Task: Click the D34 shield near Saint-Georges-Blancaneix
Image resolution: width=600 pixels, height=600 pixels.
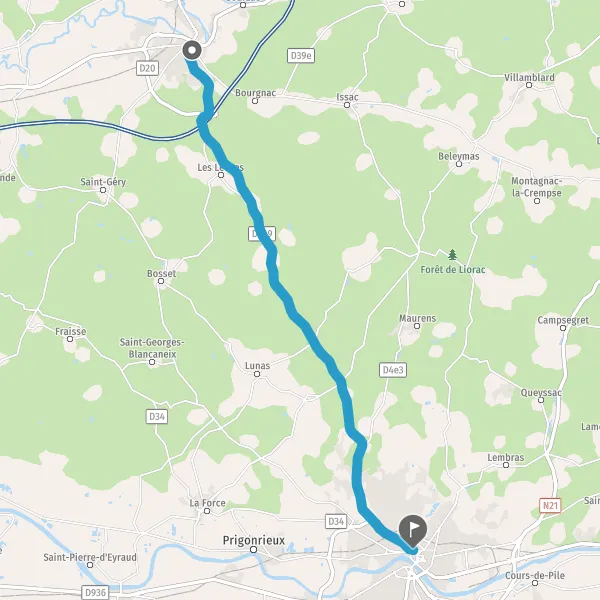Action: click(157, 416)
